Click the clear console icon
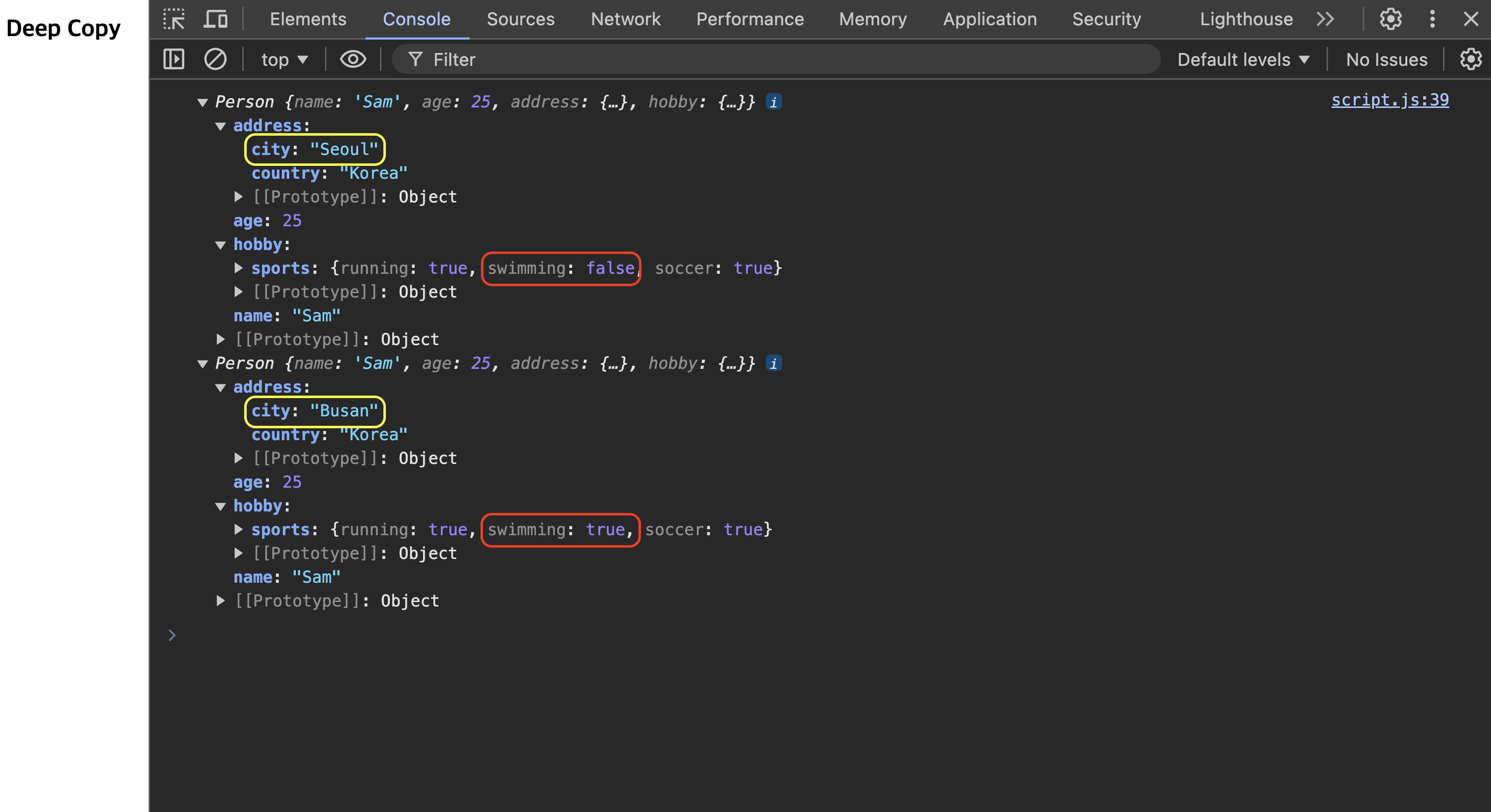1491x812 pixels. tap(215, 59)
